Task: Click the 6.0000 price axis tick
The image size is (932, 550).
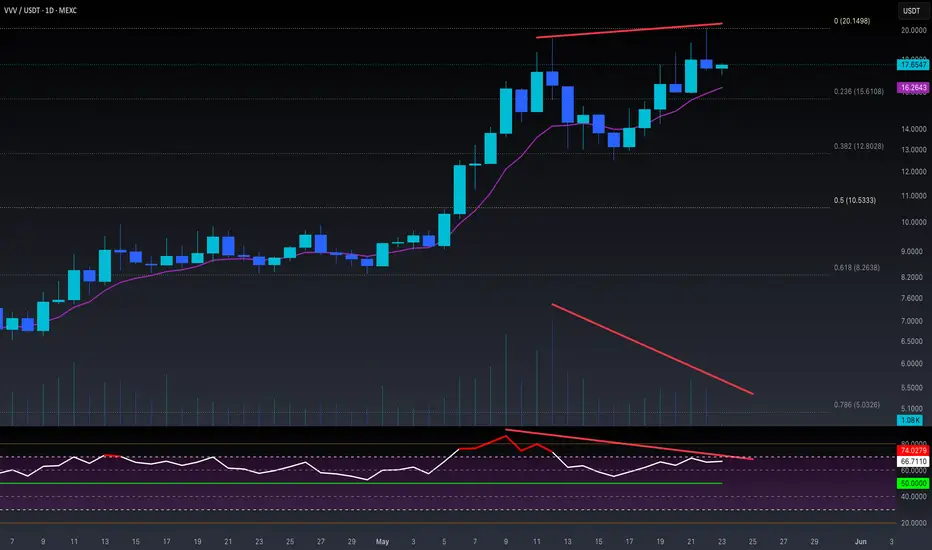Action: (x=912, y=364)
